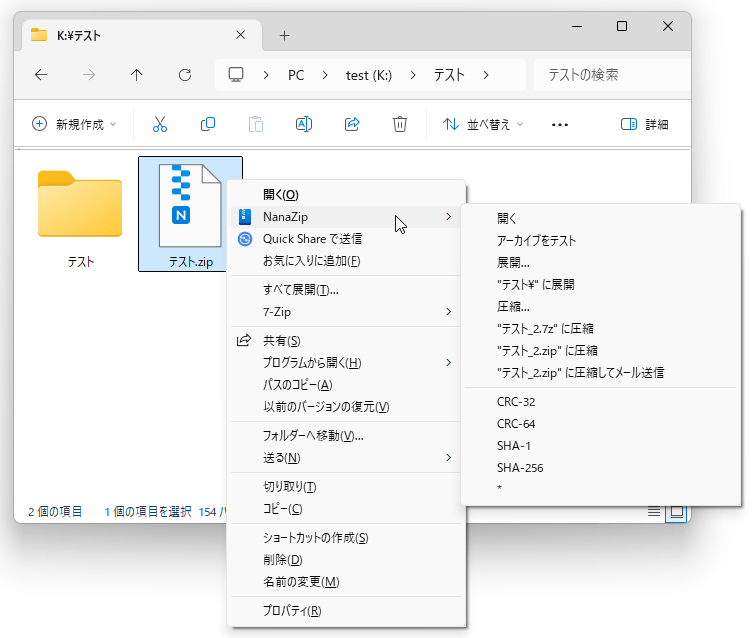Click the Copy icon in toolbar
The height and width of the screenshot is (638, 752).
(x=208, y=124)
